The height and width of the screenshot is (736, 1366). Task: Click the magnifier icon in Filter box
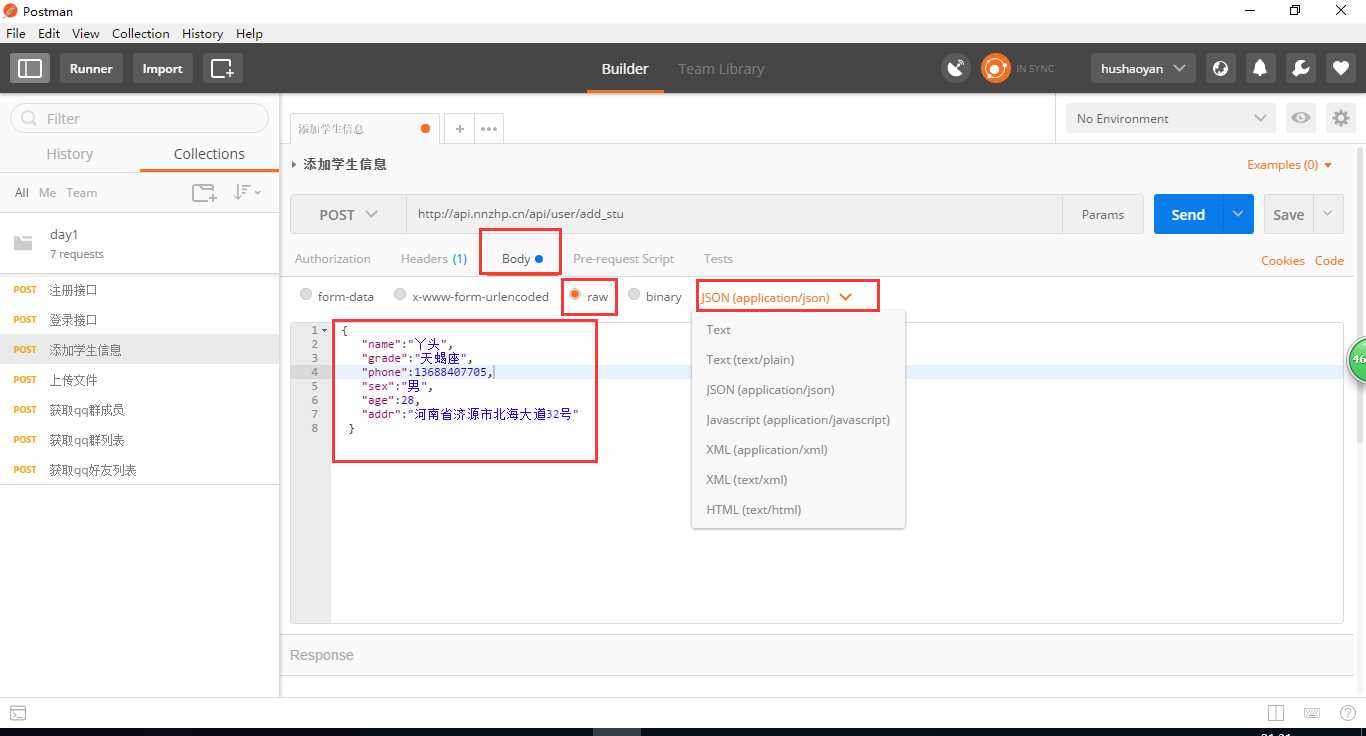pyautogui.click(x=29, y=118)
